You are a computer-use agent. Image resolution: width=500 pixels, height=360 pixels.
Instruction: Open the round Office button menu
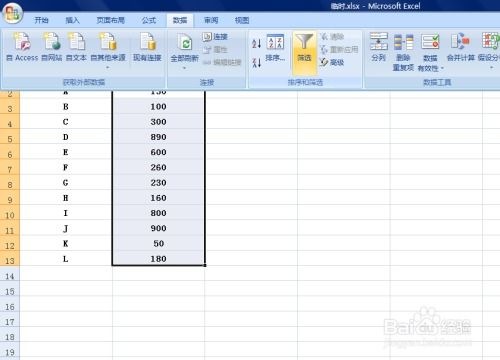point(12,13)
